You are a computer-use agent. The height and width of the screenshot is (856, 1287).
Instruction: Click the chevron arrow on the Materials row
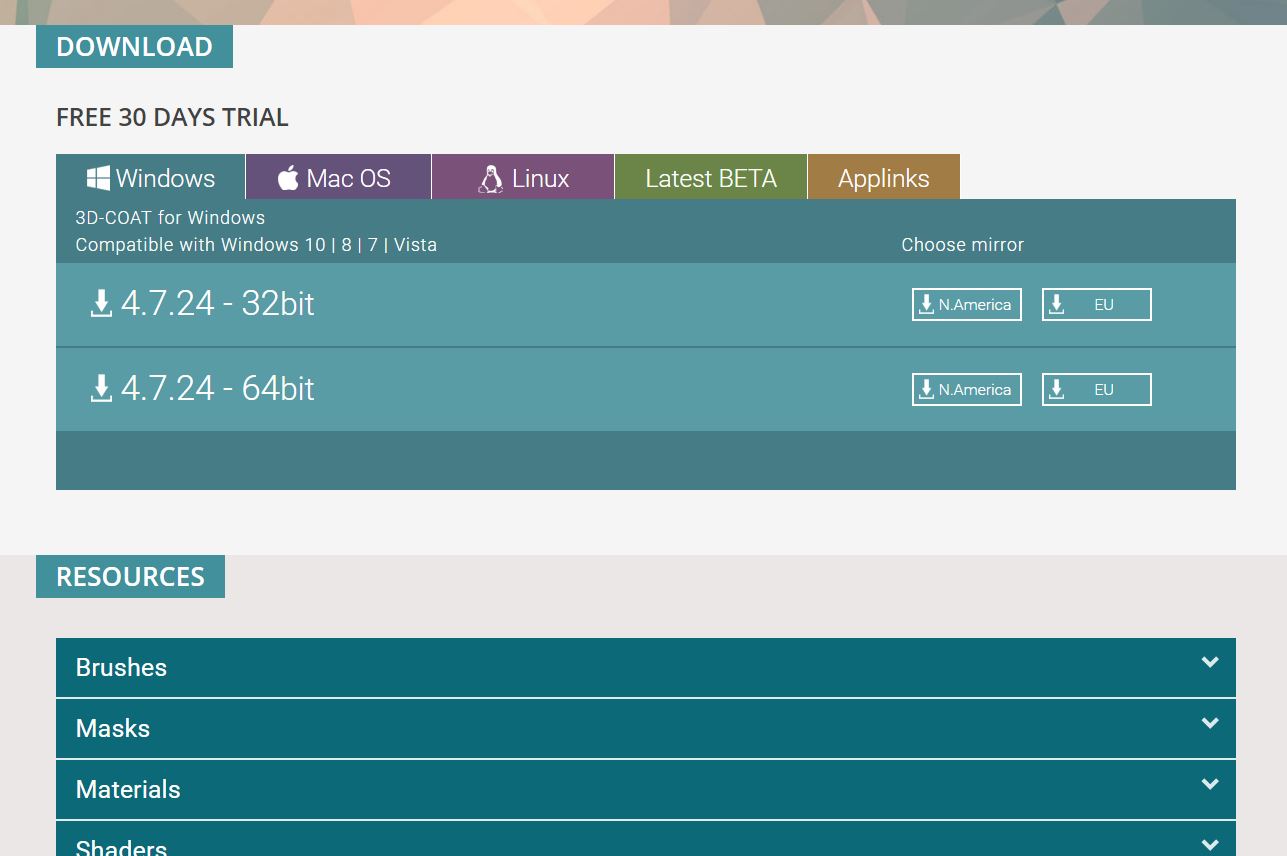(x=1210, y=784)
